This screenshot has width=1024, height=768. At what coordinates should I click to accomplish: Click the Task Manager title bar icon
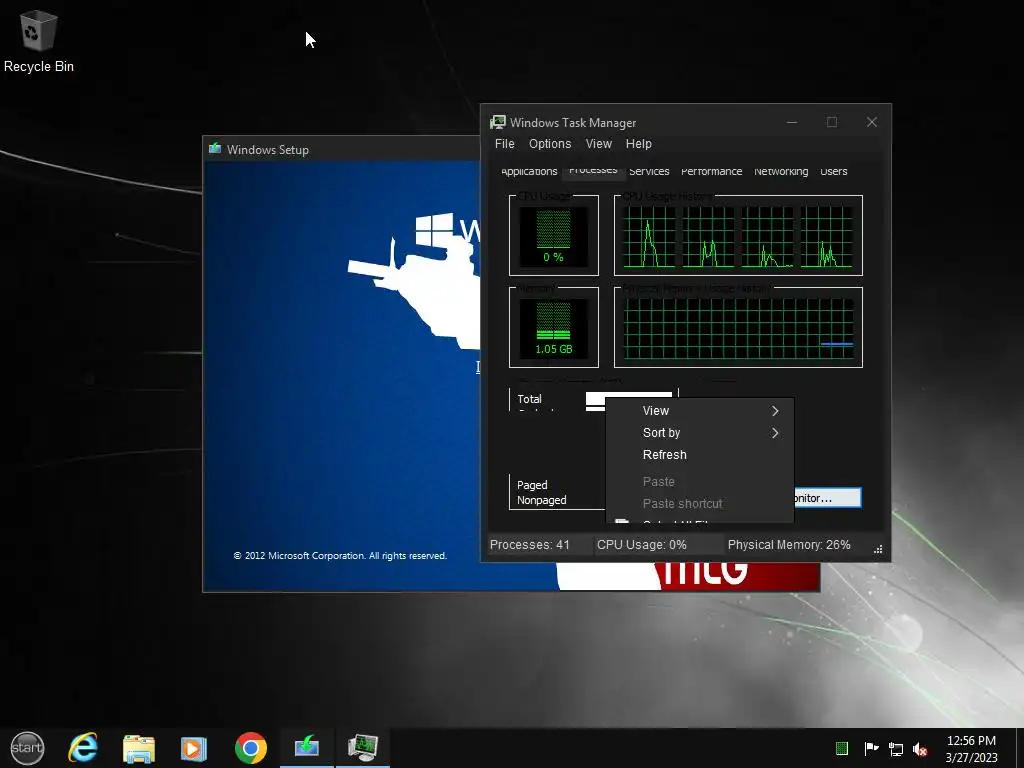498,122
